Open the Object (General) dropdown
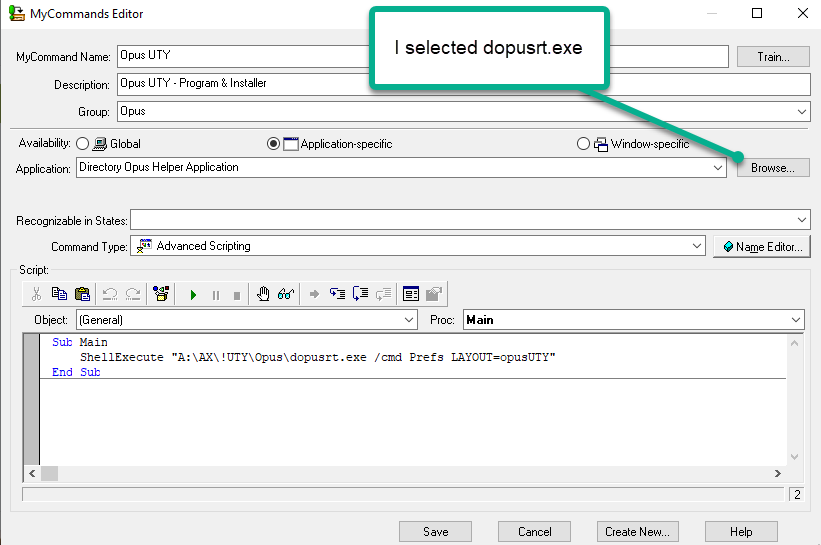The height and width of the screenshot is (545, 821). (x=409, y=319)
